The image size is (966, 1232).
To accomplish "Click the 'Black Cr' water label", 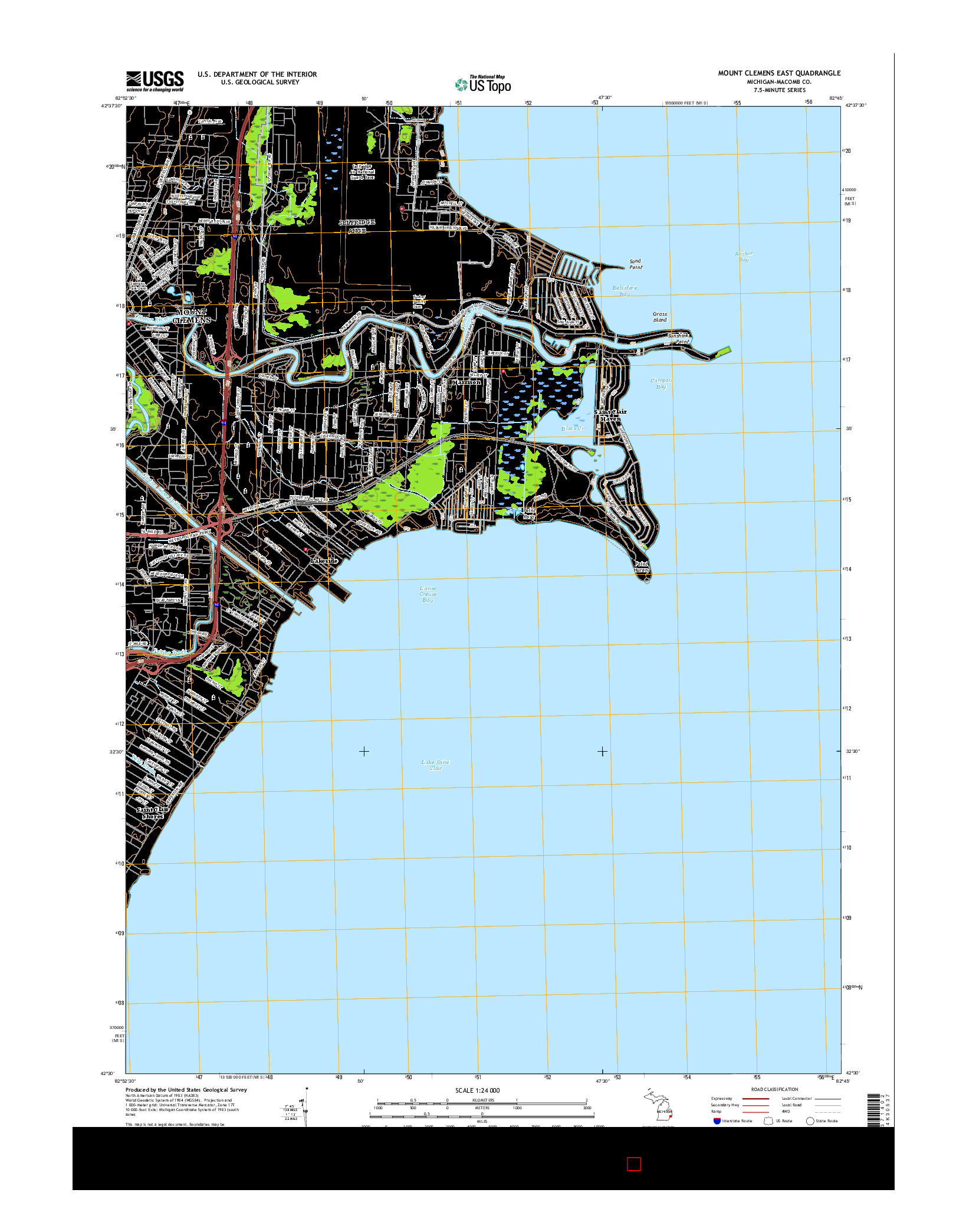I will (573, 428).
